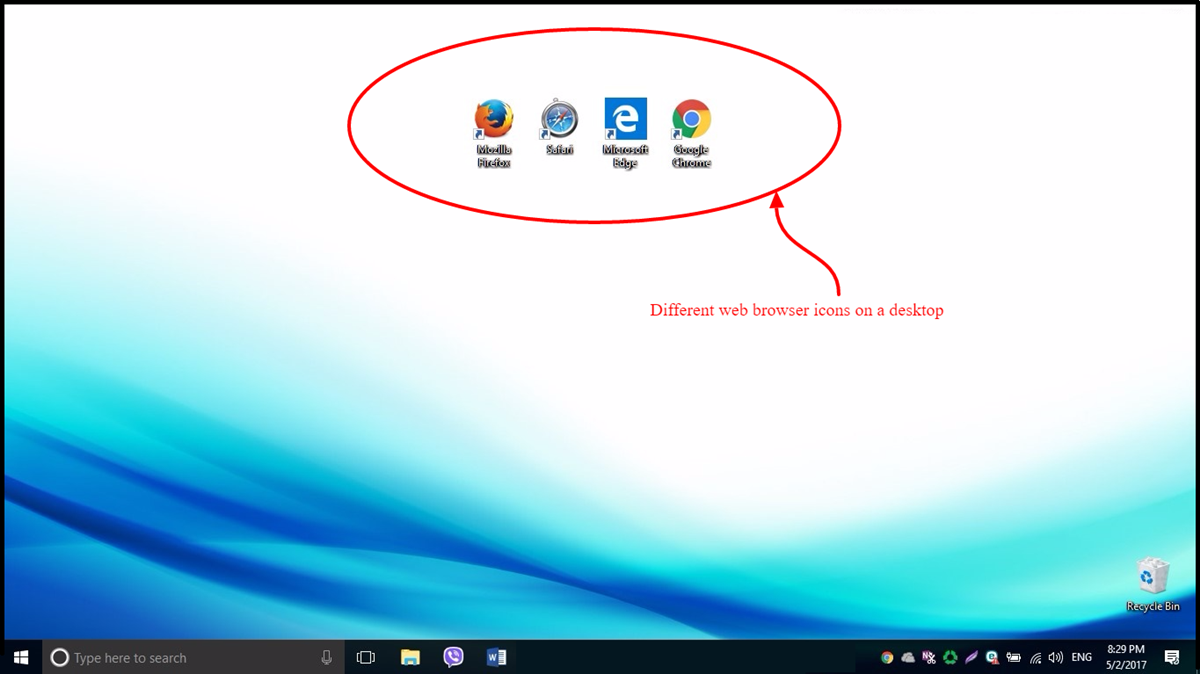Open the clock showing 8:29 PM

point(1126,657)
